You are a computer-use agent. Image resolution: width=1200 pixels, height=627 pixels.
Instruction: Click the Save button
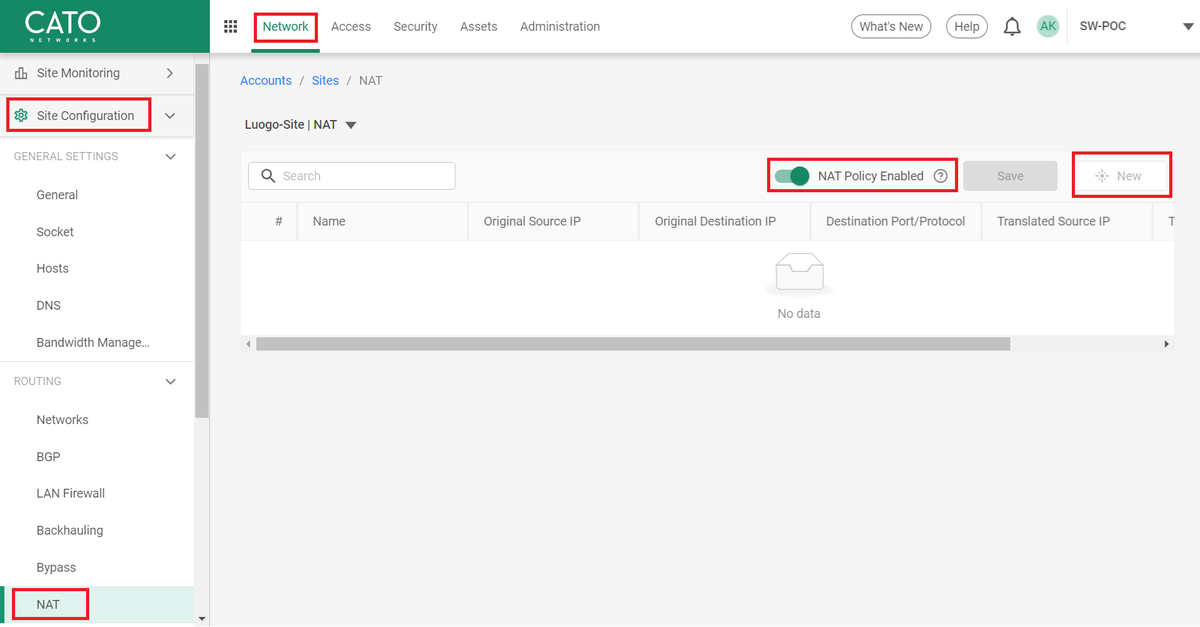(1010, 176)
